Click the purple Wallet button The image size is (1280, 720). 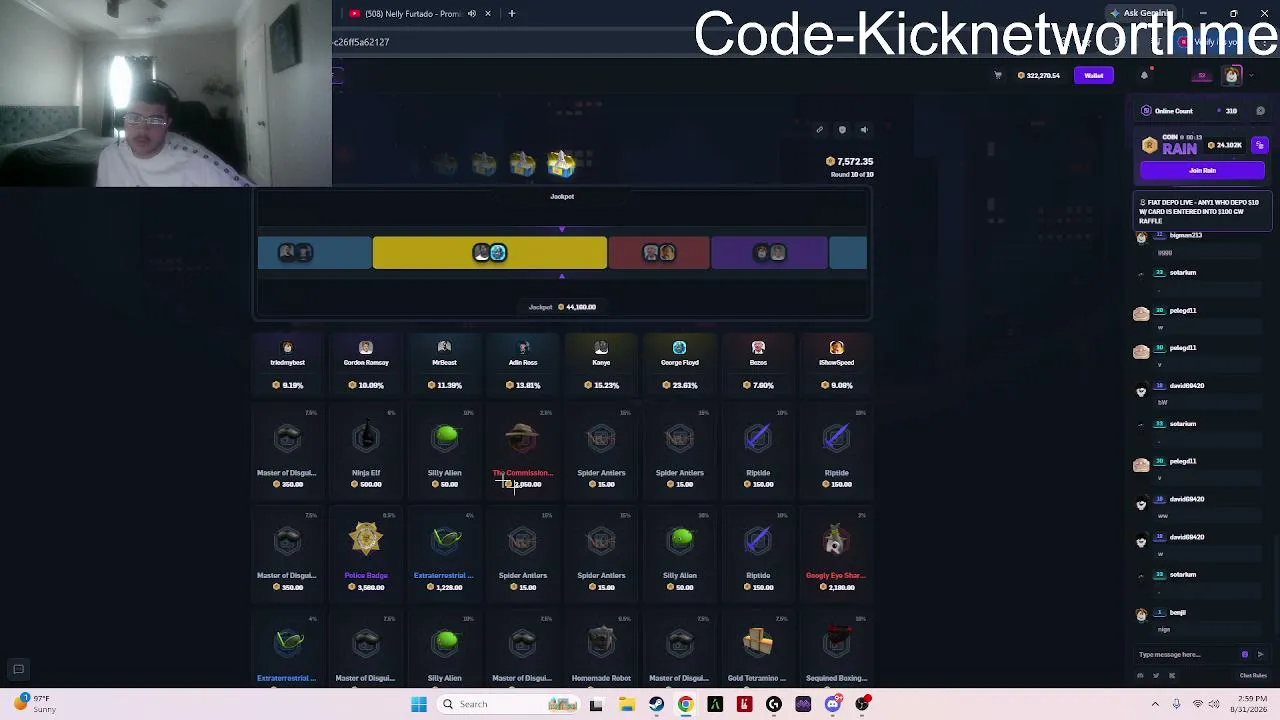coord(1094,76)
